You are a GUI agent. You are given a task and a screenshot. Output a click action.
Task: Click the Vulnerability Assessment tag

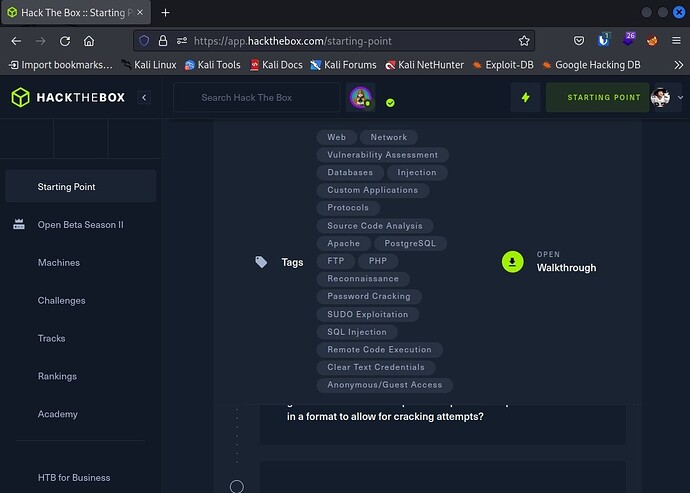coord(382,155)
